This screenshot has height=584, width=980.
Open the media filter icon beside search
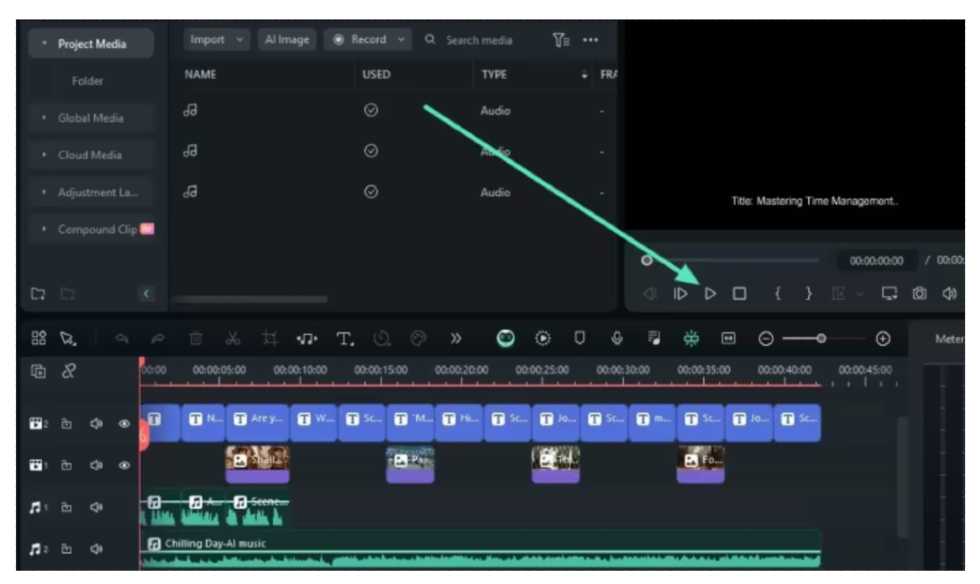(560, 40)
